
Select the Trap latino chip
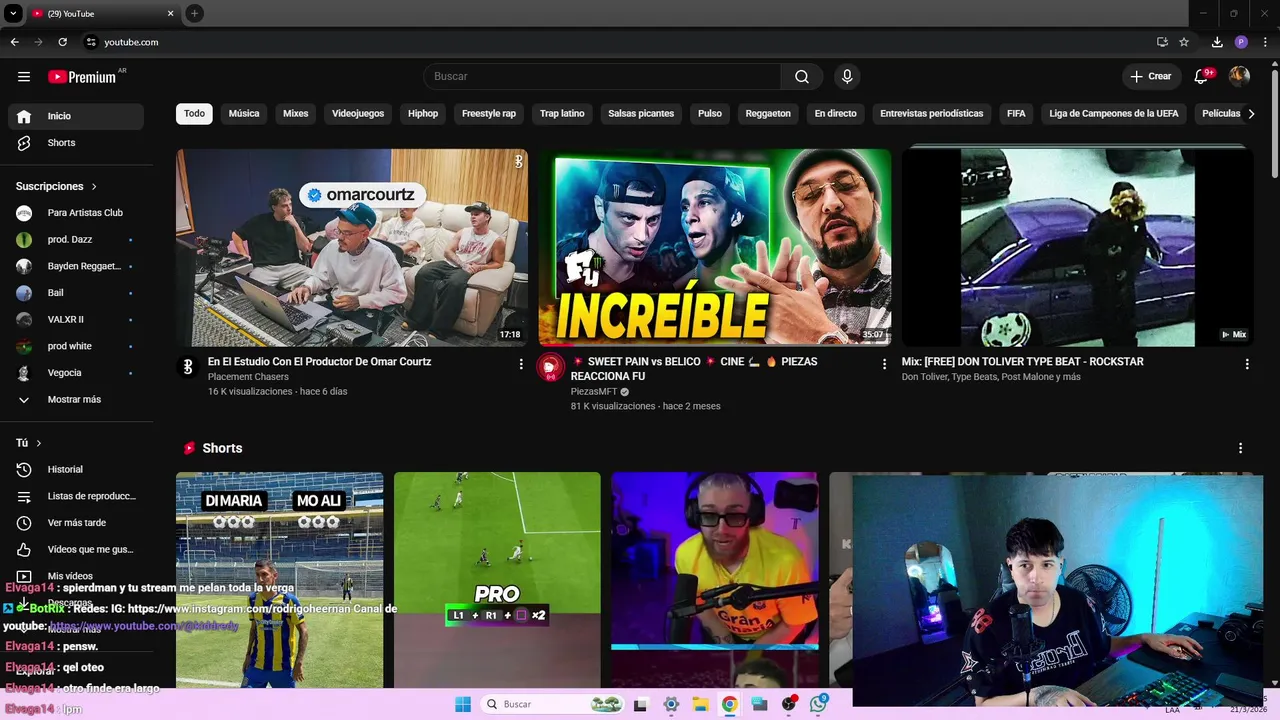[x=562, y=114]
